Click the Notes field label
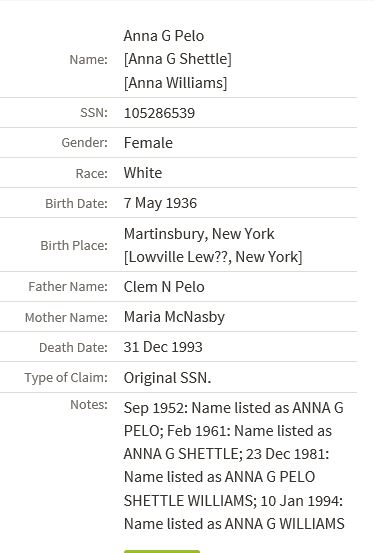374x553 pixels. coord(89,405)
